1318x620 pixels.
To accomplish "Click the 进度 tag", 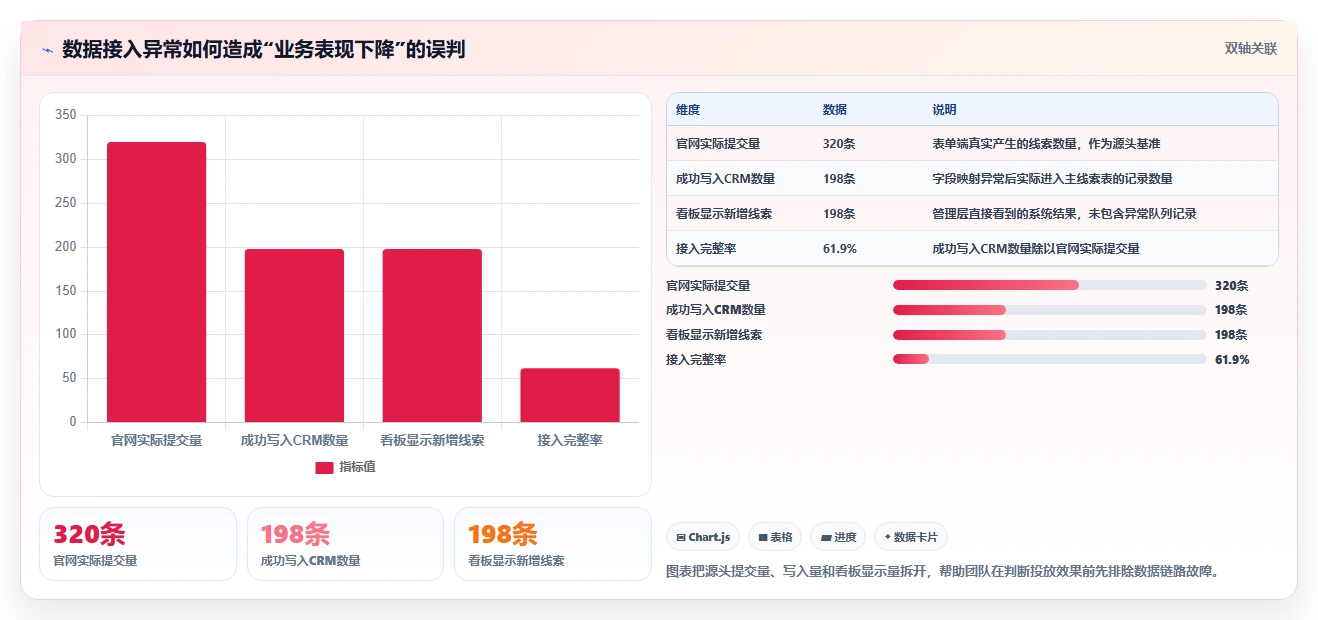I will point(838,537).
